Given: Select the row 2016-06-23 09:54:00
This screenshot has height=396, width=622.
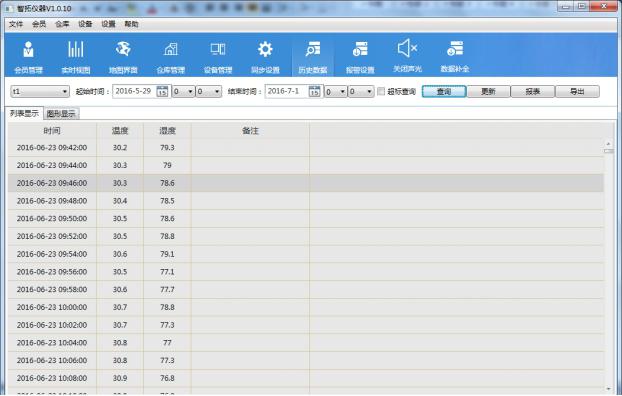Looking at the screenshot, I should (306, 254).
